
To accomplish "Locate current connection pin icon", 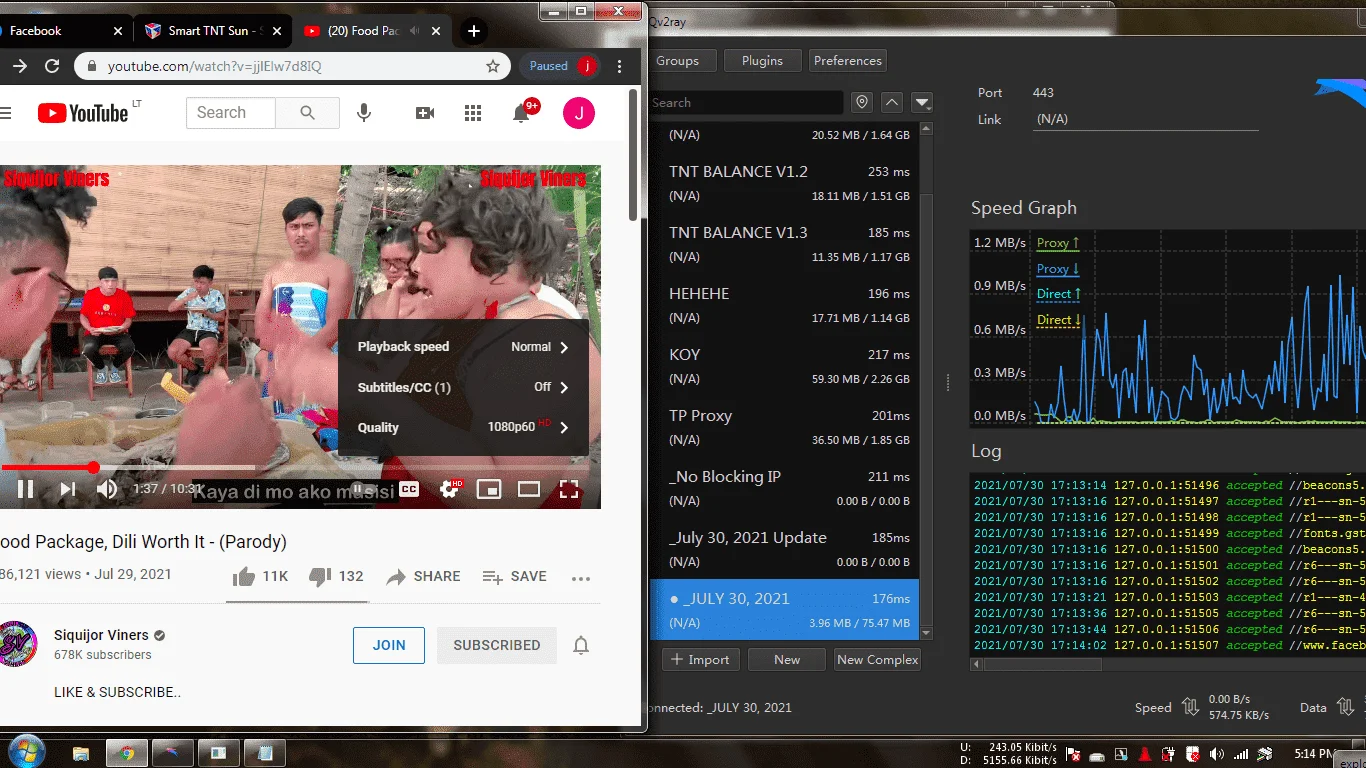I will (x=862, y=102).
